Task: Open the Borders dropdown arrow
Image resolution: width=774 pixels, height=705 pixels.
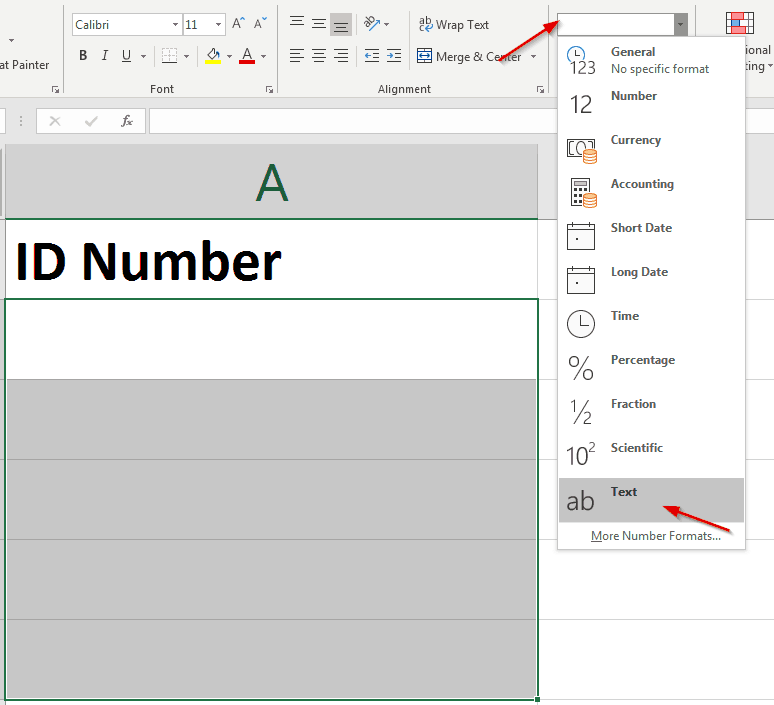Action: (x=187, y=56)
